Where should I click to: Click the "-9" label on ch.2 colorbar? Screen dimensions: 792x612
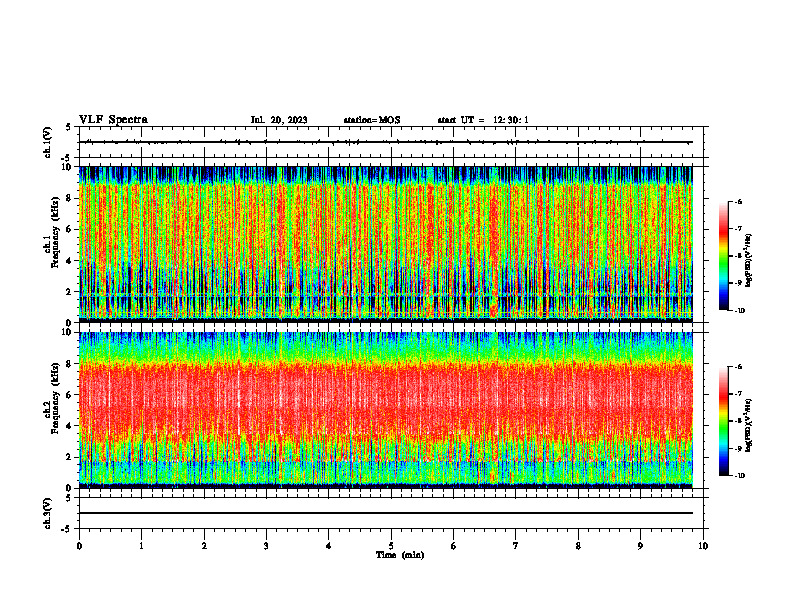click(x=738, y=448)
